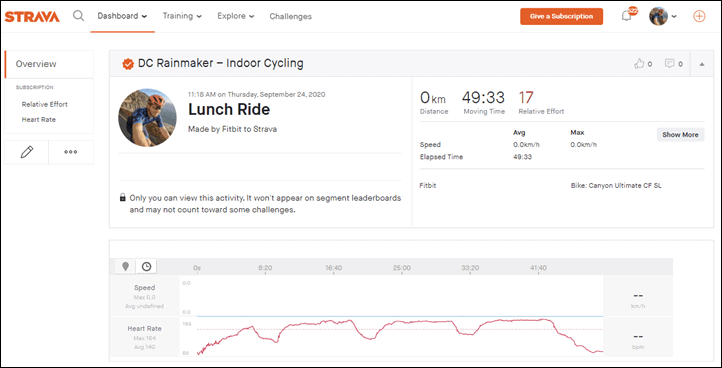Collapse the activity header with the triangle
Screen dimensions: 722x368
coord(702,64)
